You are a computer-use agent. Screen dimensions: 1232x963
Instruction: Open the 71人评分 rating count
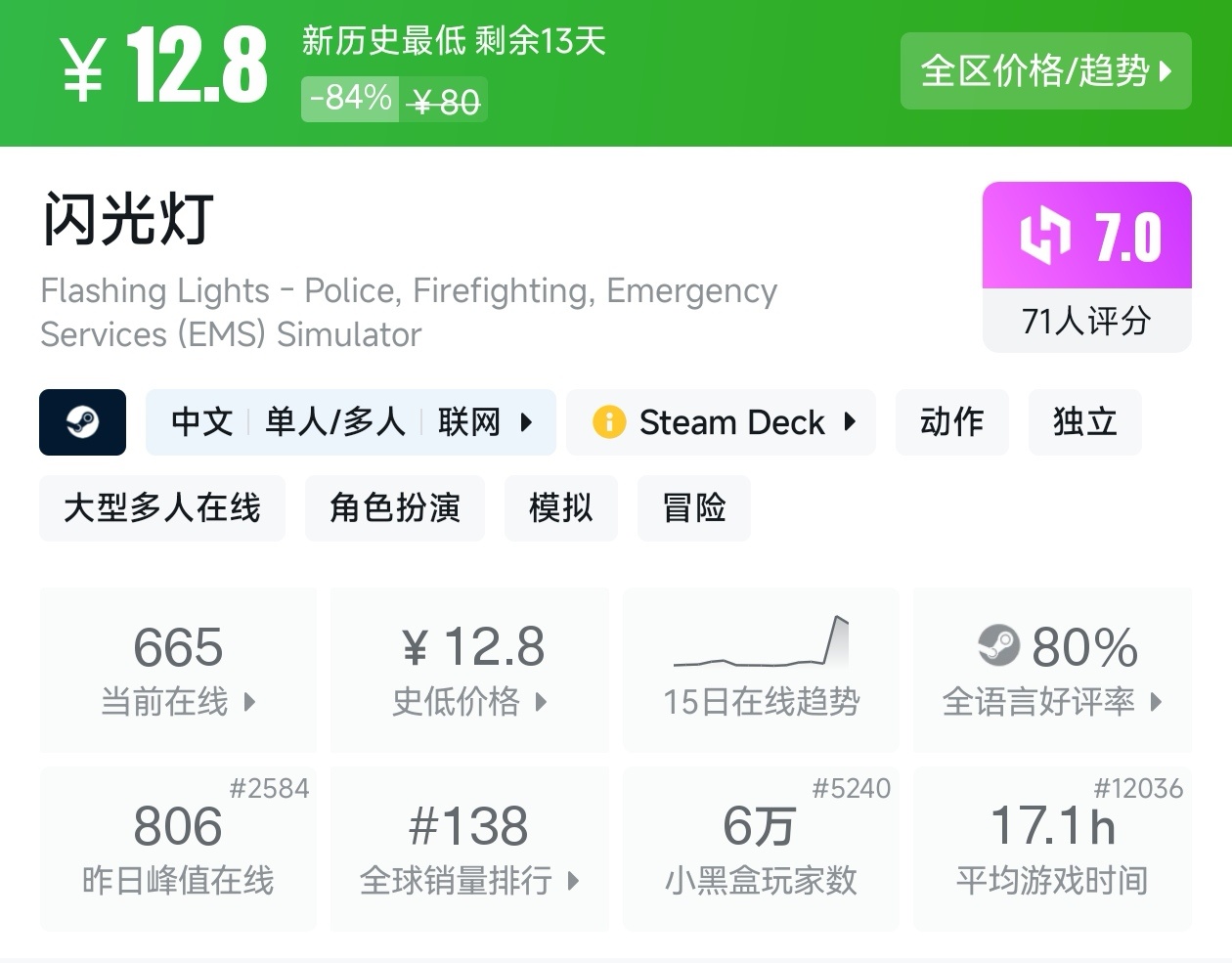[1086, 321]
